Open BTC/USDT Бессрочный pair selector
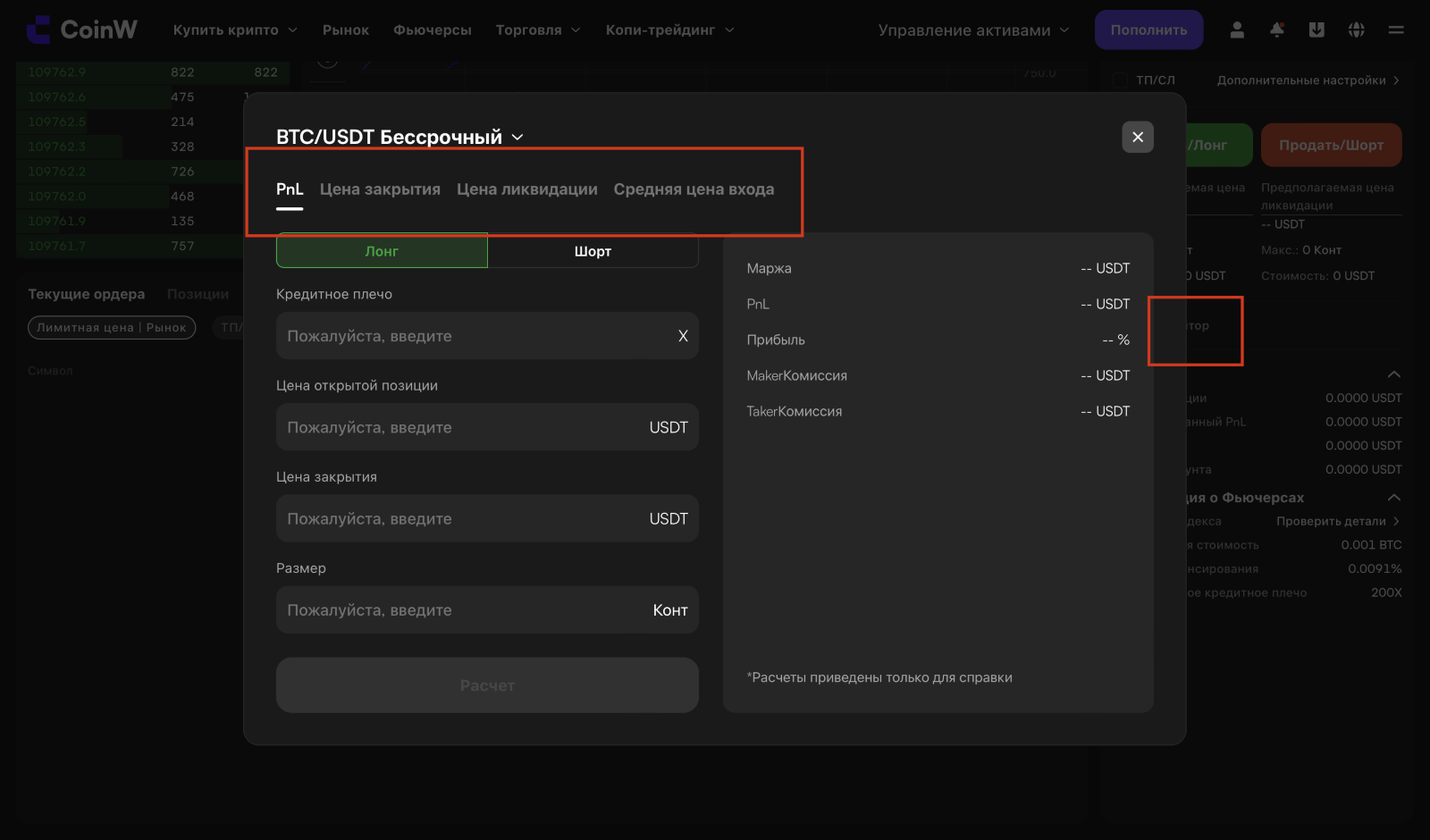The image size is (1430, 840). click(x=400, y=137)
